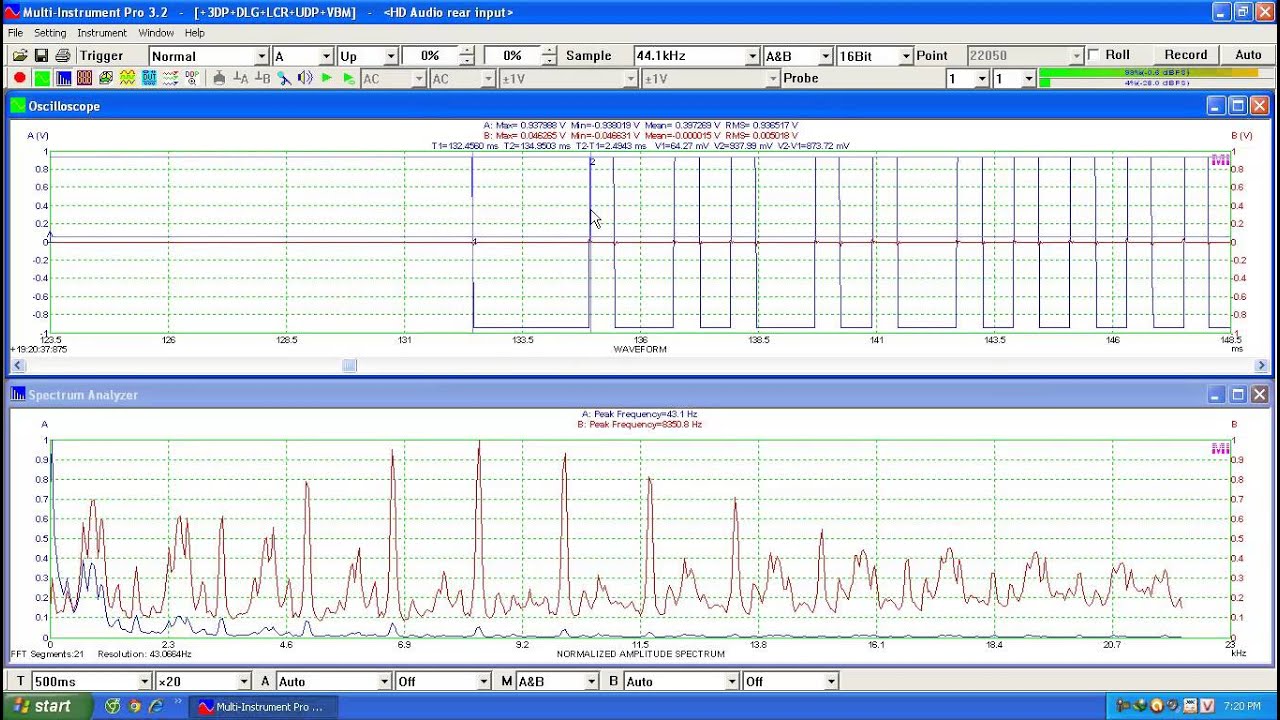The height and width of the screenshot is (720, 1280).
Task: Click the A: Peak Frequency=43.1 Hz readout
Action: click(639, 414)
